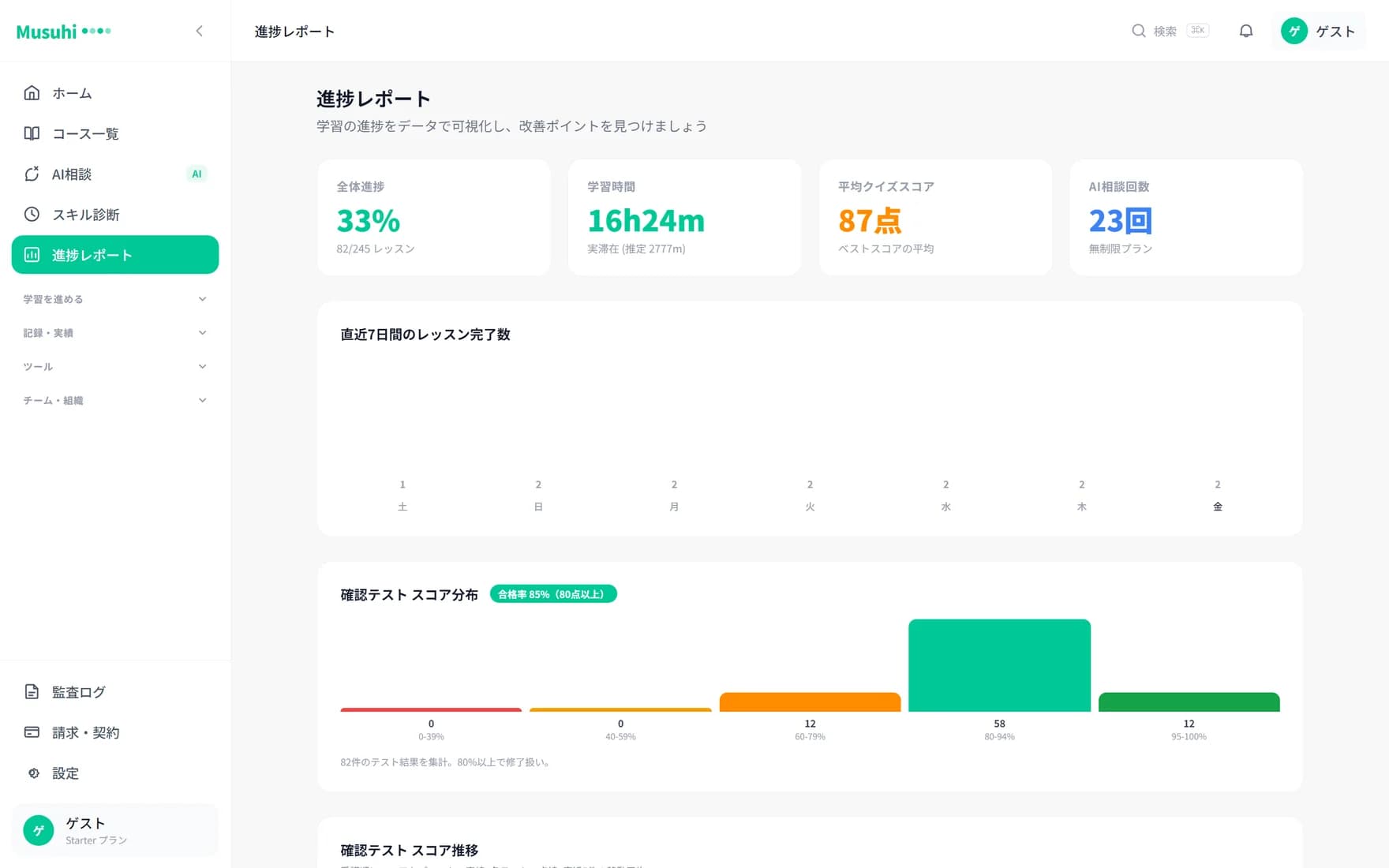The height and width of the screenshot is (868, 1389).
Task: Click the chart icon for 進捗レポート
Action: pyautogui.click(x=32, y=255)
